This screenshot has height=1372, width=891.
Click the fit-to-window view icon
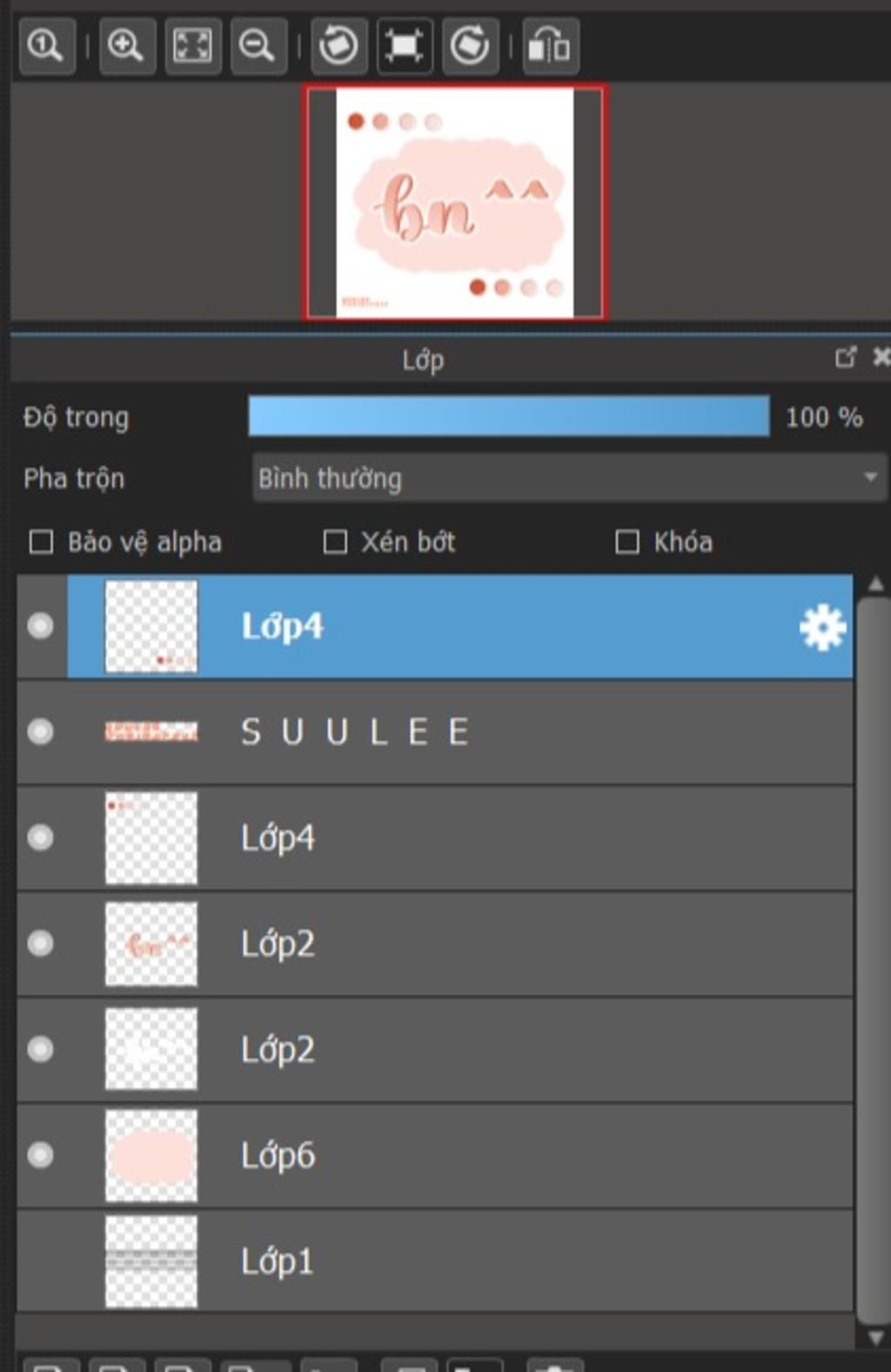click(192, 45)
